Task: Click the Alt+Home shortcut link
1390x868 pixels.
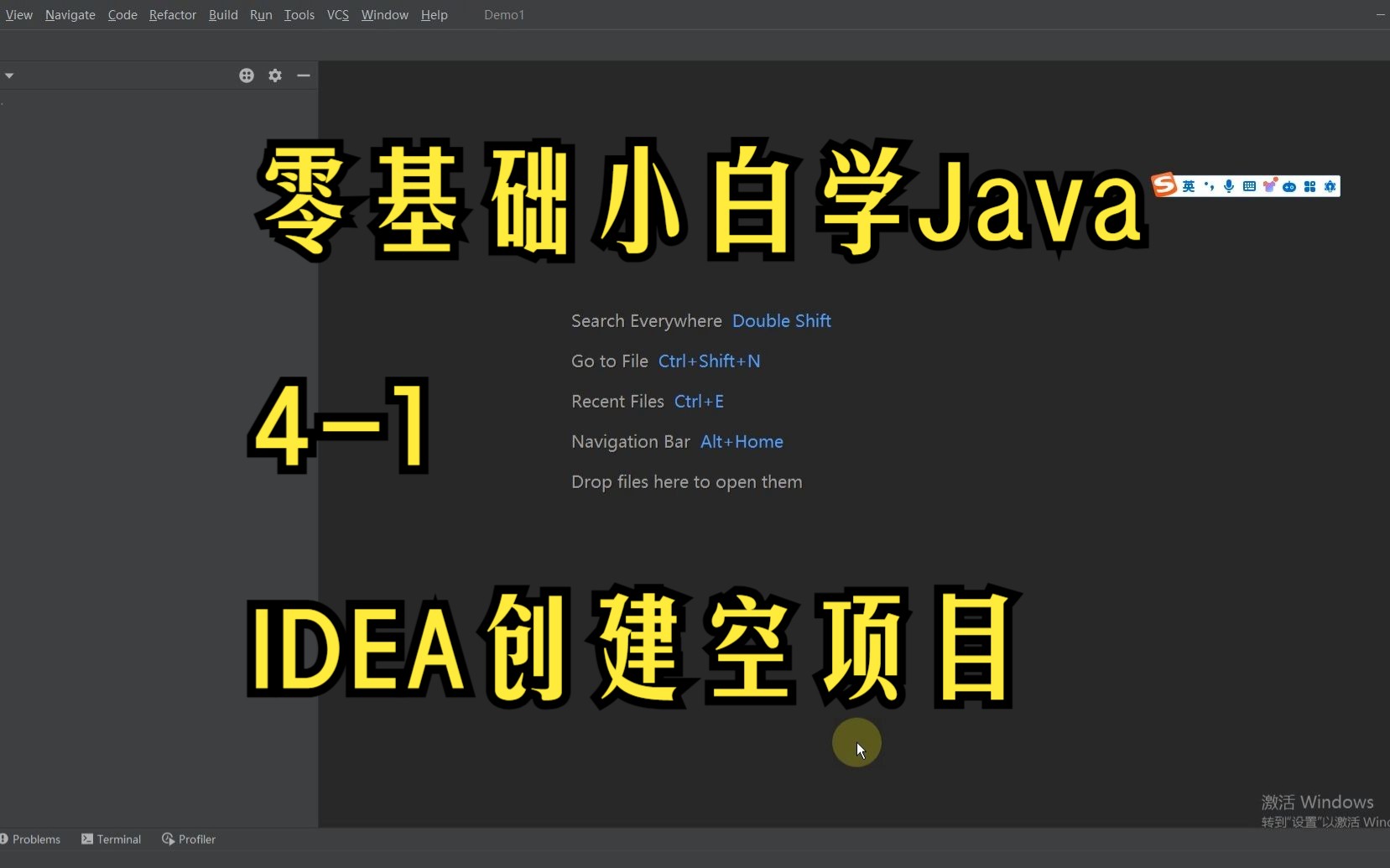Action: [x=742, y=442]
